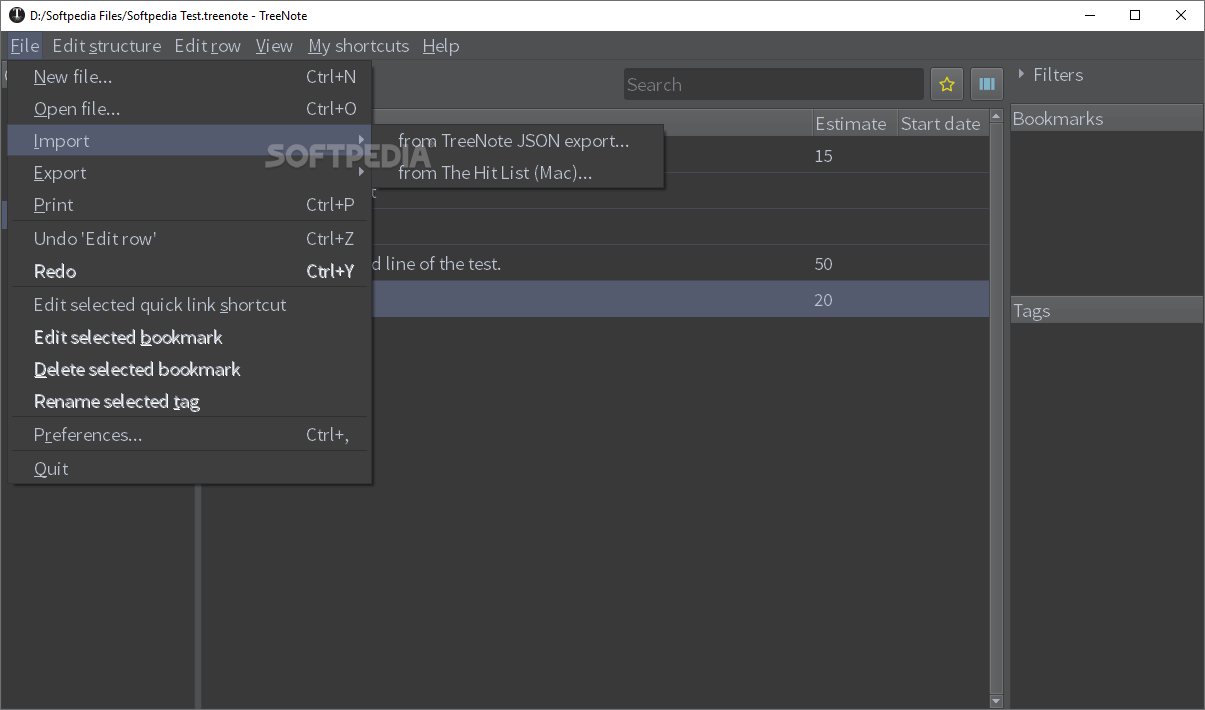This screenshot has height=710, width=1205.
Task: Open the File menu
Action: point(25,46)
